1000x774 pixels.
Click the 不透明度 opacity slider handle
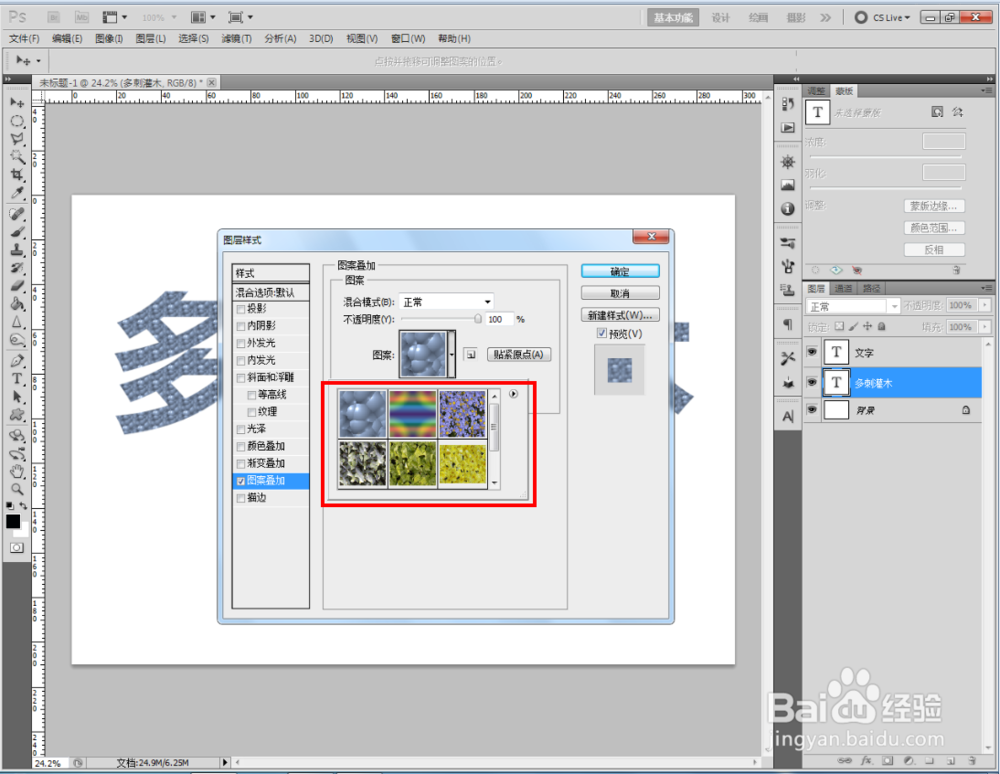pos(478,319)
